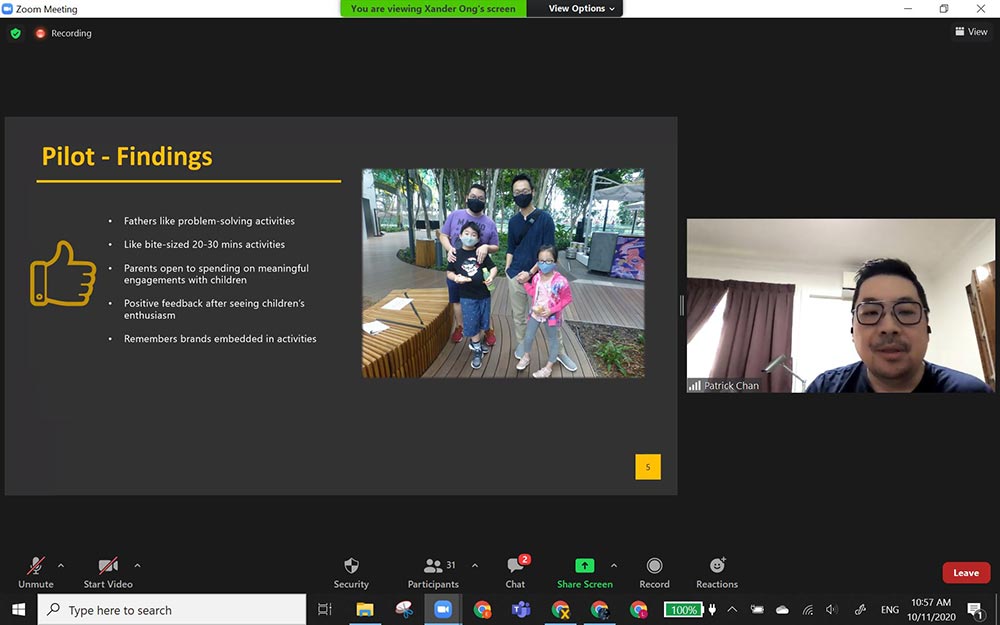Screen dimensions: 1000x625
Task: Unmute the microphone
Action: point(36,566)
